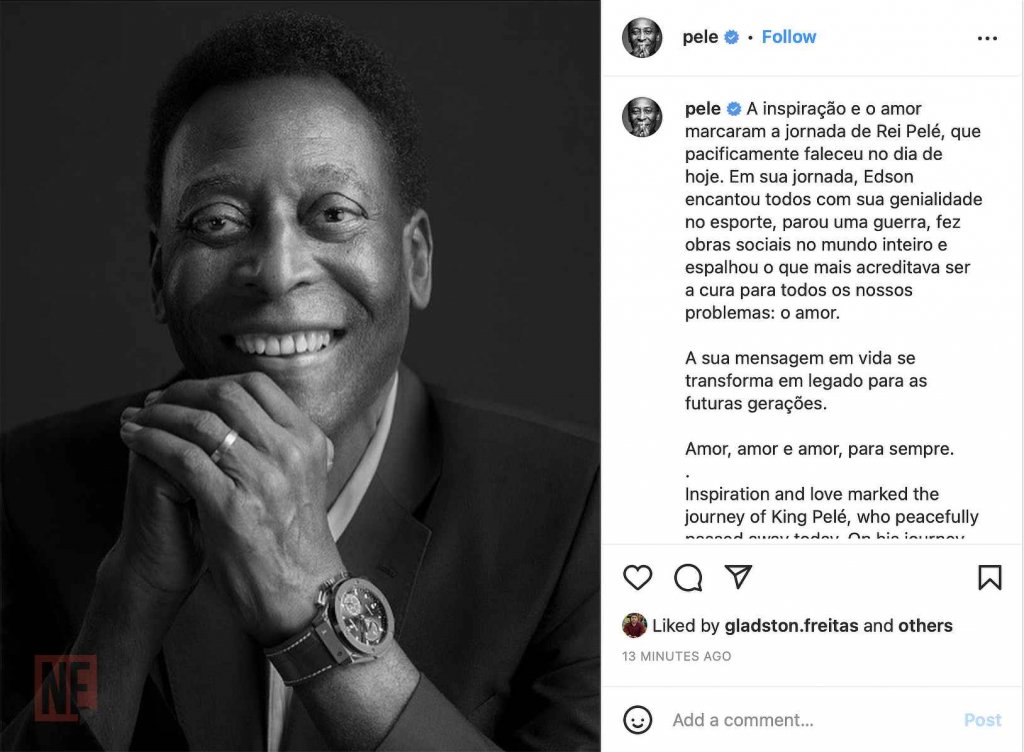
Task: Open gladston.freitas profile link
Action: click(x=792, y=625)
